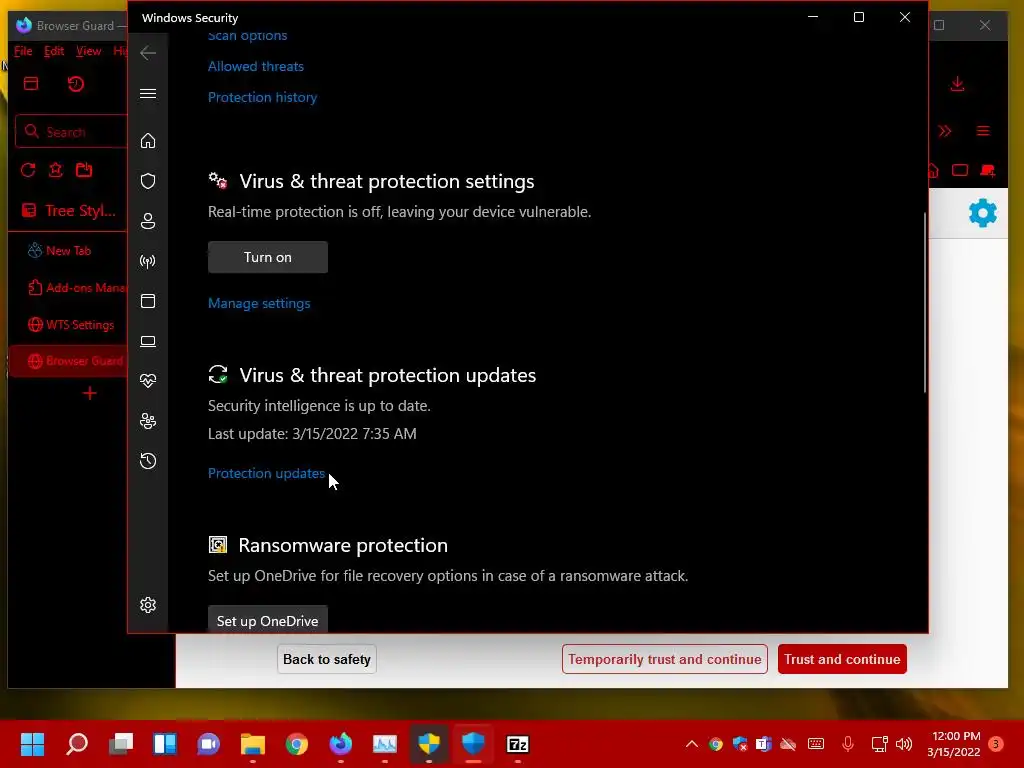Screen dimensions: 1024x768
Task: Click reload icon in browser sidebar
Action: 27,170
